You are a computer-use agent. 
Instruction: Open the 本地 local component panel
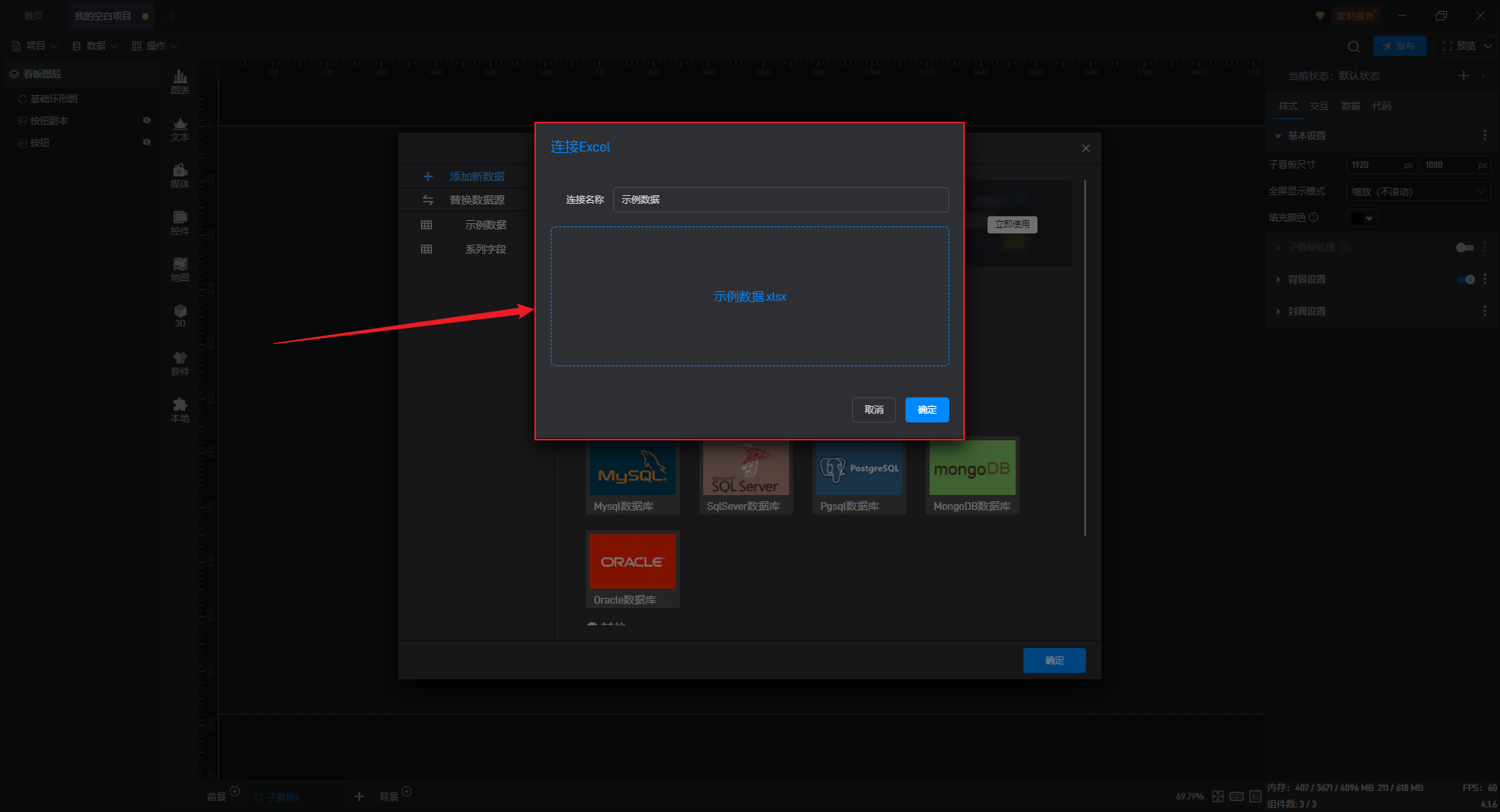click(180, 411)
